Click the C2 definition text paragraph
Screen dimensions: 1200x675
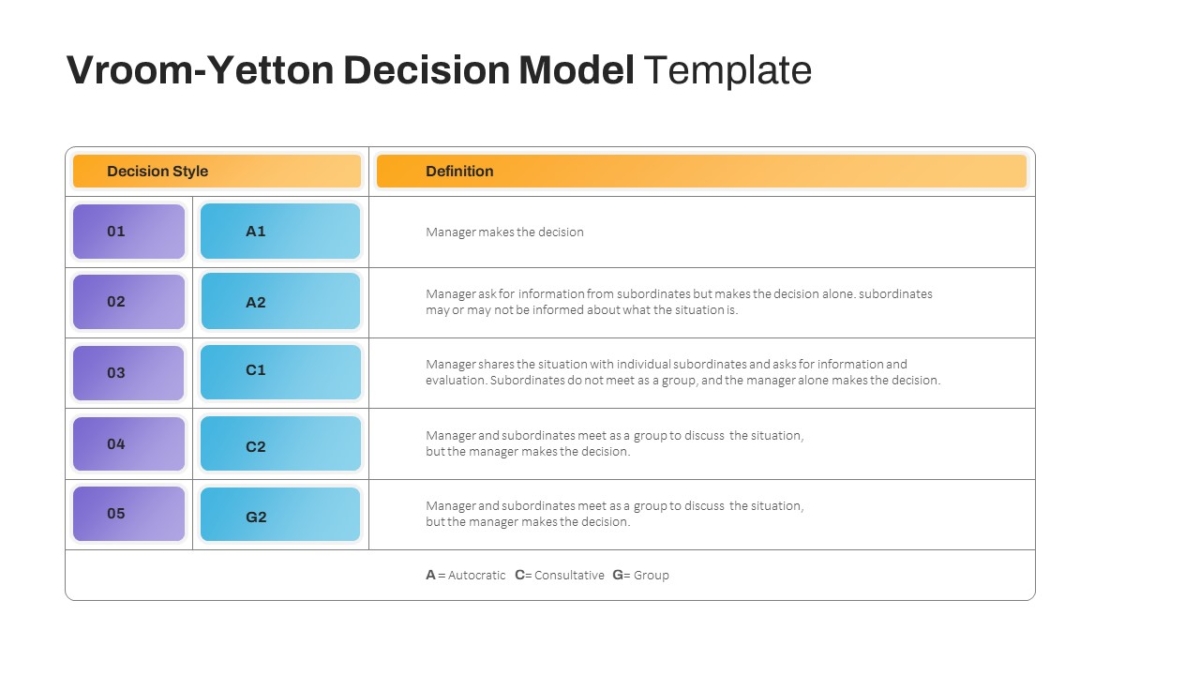615,443
